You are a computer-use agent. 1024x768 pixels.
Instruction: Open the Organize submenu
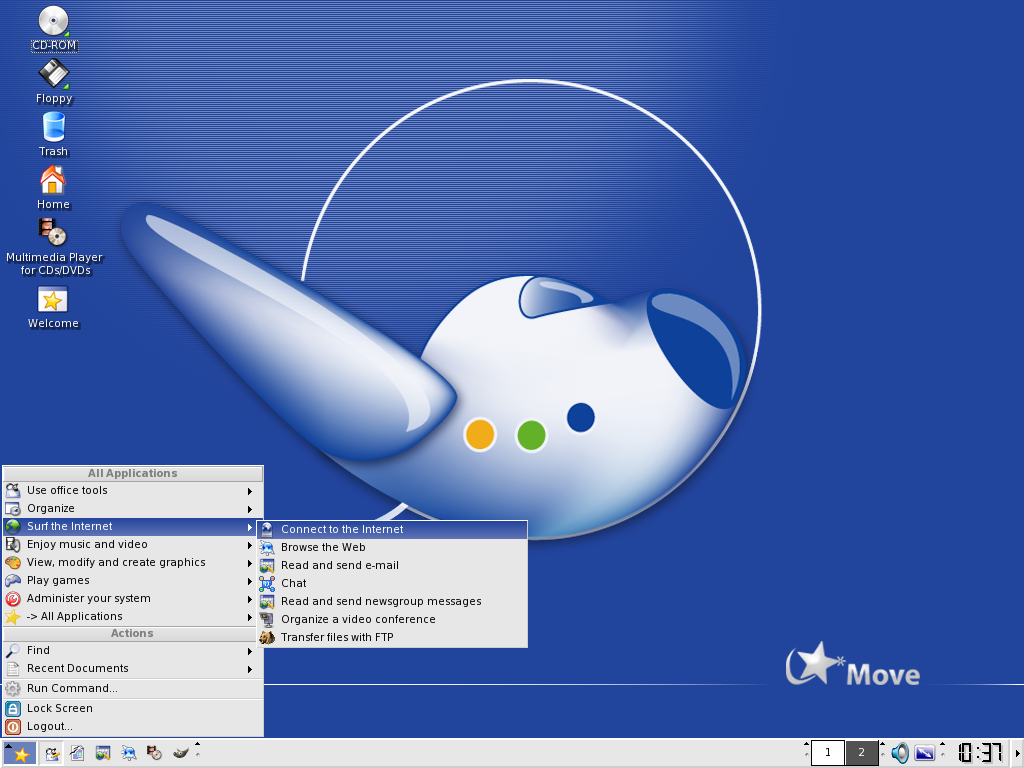click(133, 509)
